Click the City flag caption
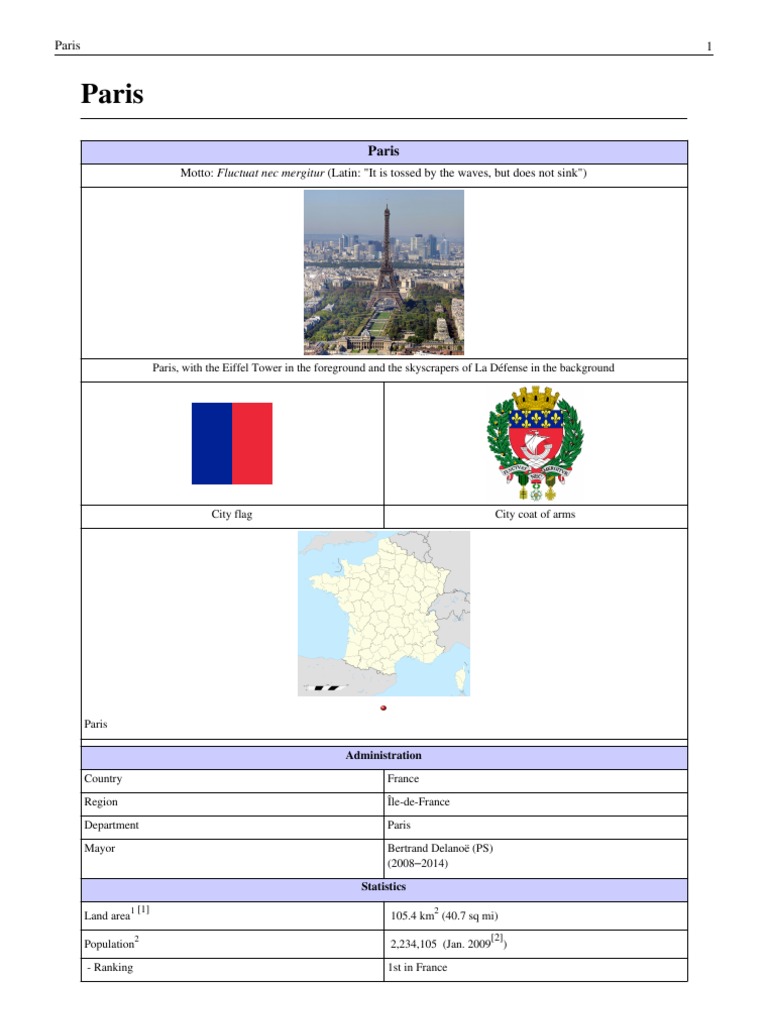The height and width of the screenshot is (1024, 768). (x=232, y=515)
